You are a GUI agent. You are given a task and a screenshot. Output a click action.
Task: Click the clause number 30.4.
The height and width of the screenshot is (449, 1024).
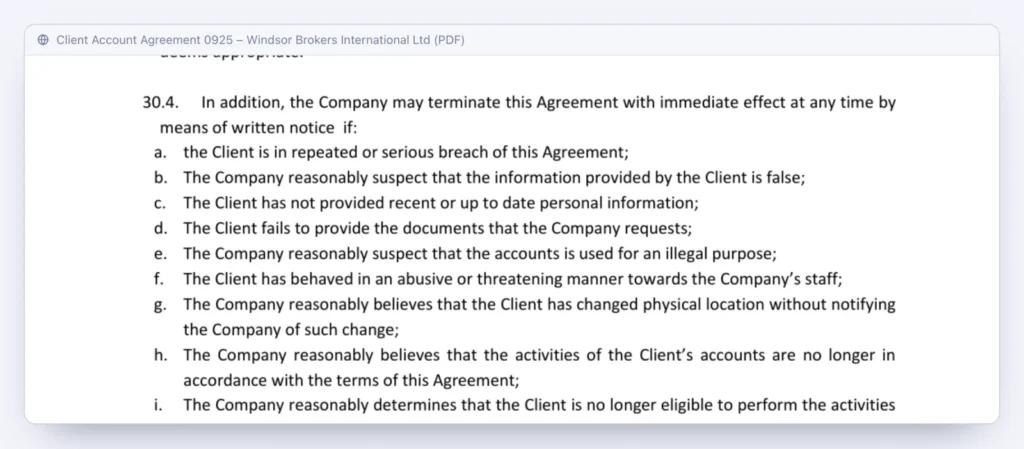pos(161,102)
